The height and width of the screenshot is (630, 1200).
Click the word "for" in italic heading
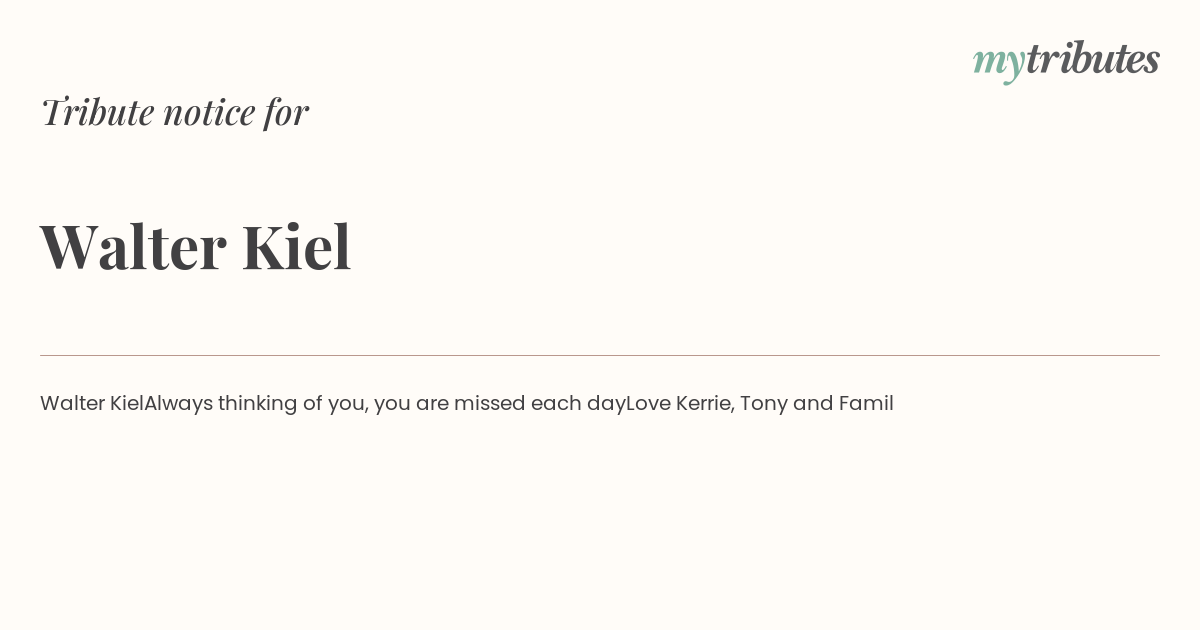(x=287, y=112)
